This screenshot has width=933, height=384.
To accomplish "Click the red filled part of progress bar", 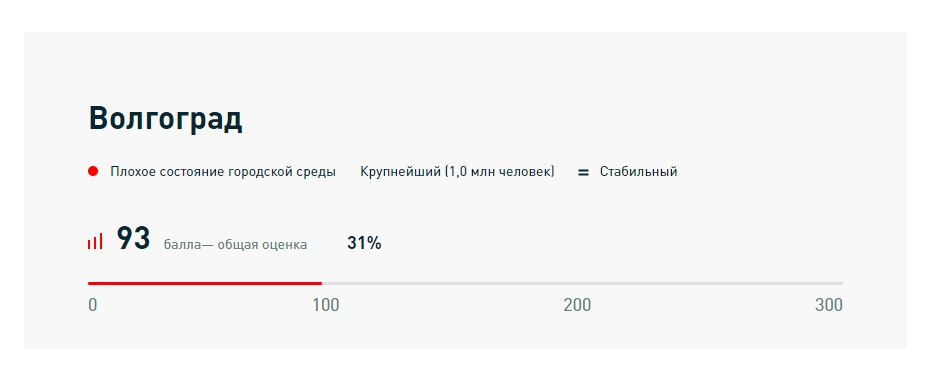I will (205, 283).
